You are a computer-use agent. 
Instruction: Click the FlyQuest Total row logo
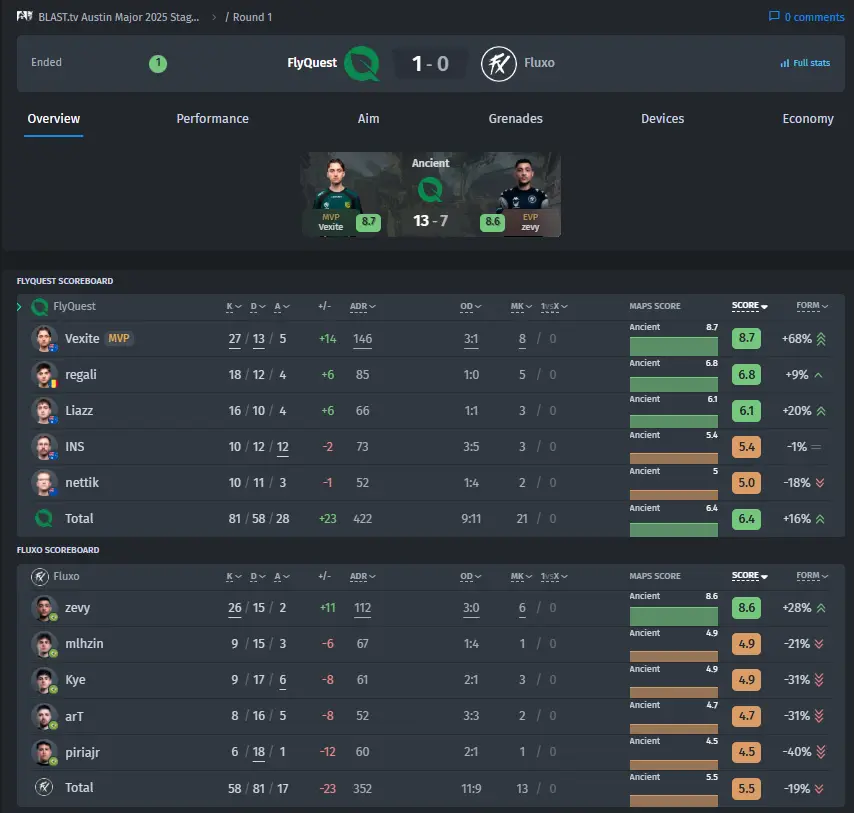(44, 518)
